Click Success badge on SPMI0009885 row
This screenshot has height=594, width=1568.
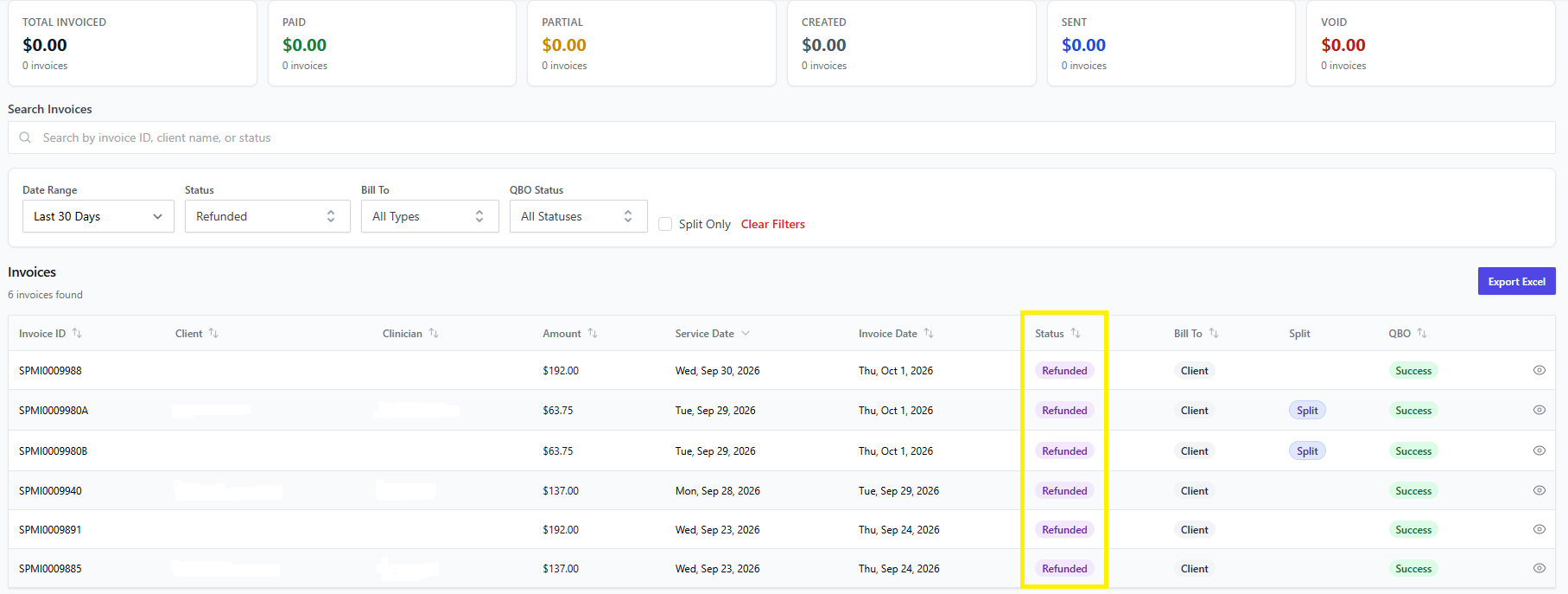[x=1413, y=568]
